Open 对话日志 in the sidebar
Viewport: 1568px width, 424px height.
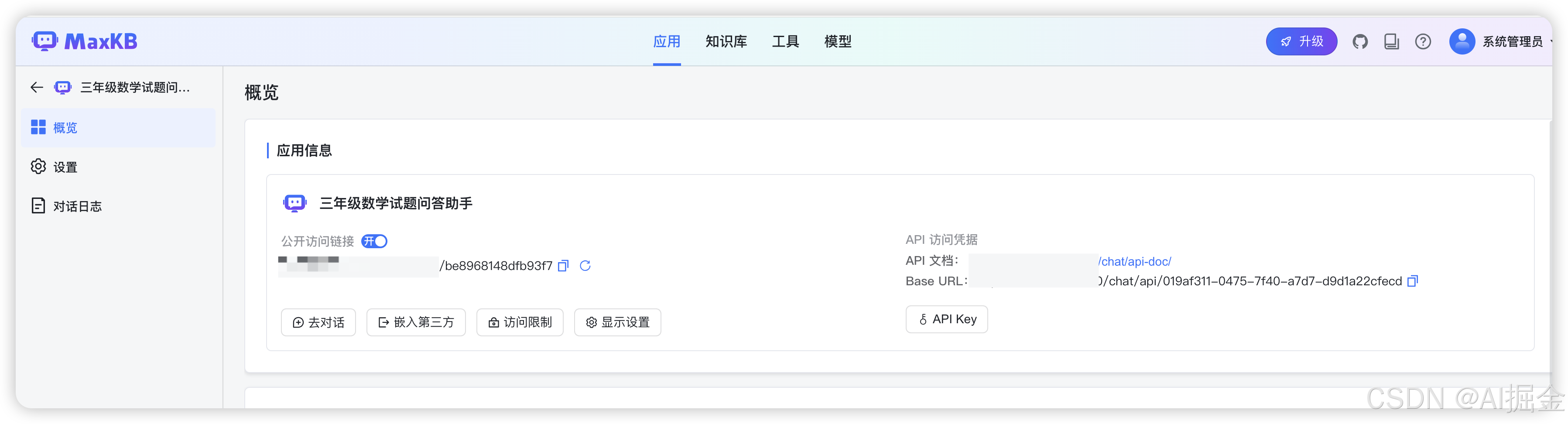click(118, 206)
